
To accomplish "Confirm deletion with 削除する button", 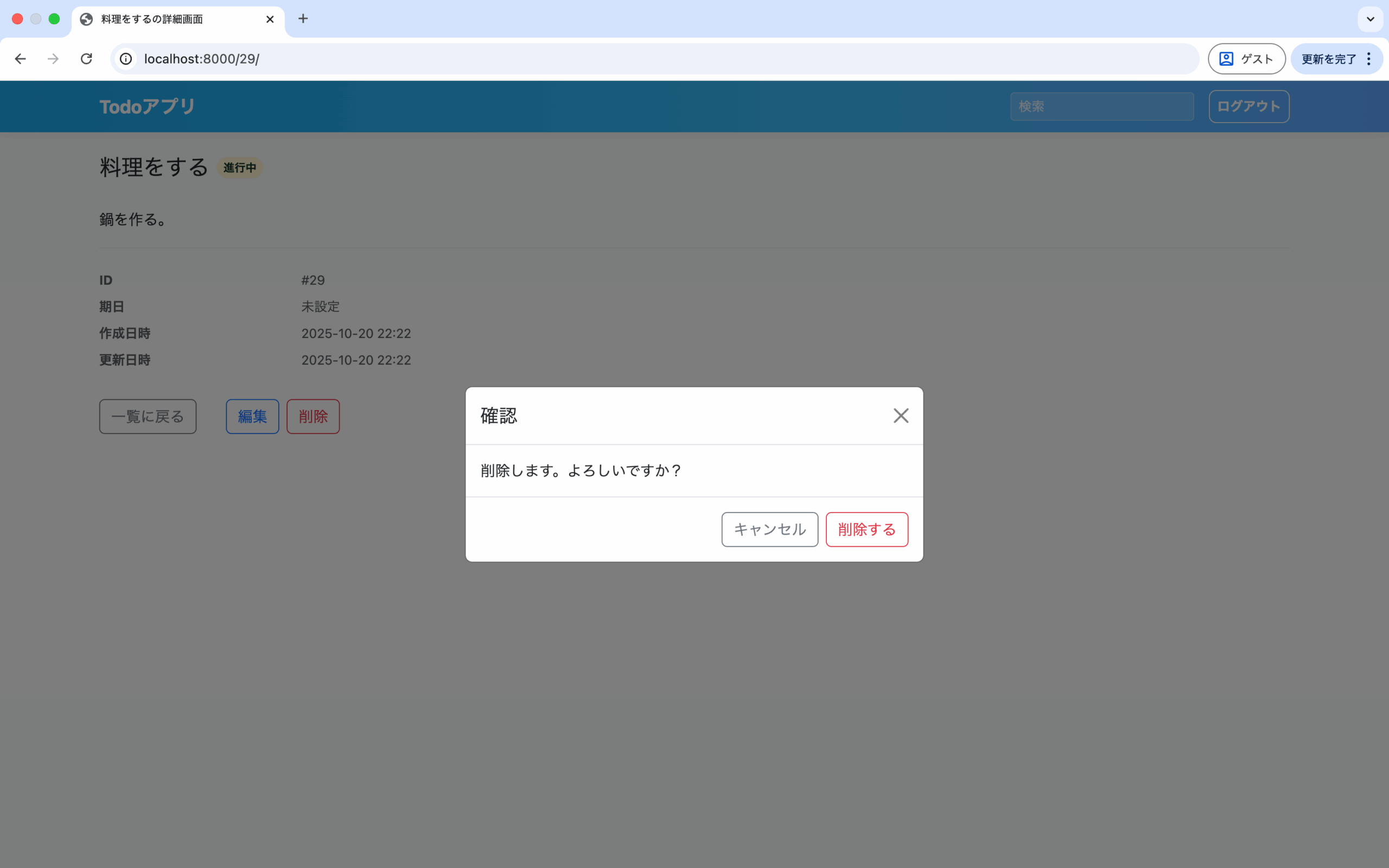I will 866,529.
